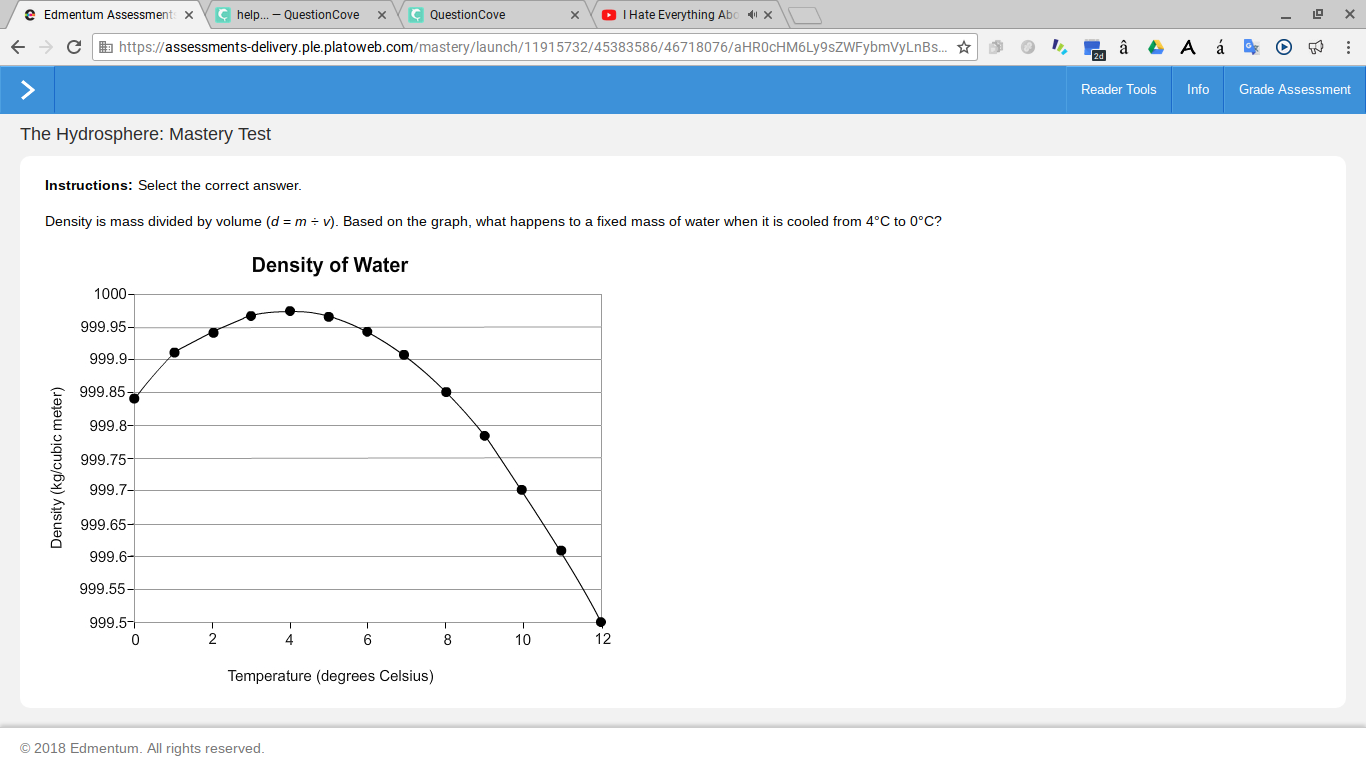
Task: Open the calendar extension with 2d badge
Action: [1092, 48]
